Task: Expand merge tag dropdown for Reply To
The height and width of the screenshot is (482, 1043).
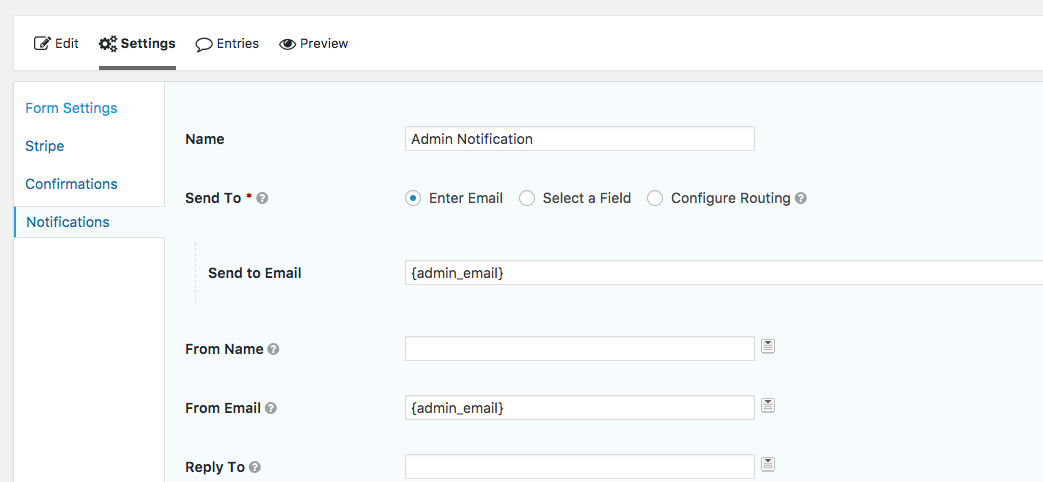Action: coord(768,464)
